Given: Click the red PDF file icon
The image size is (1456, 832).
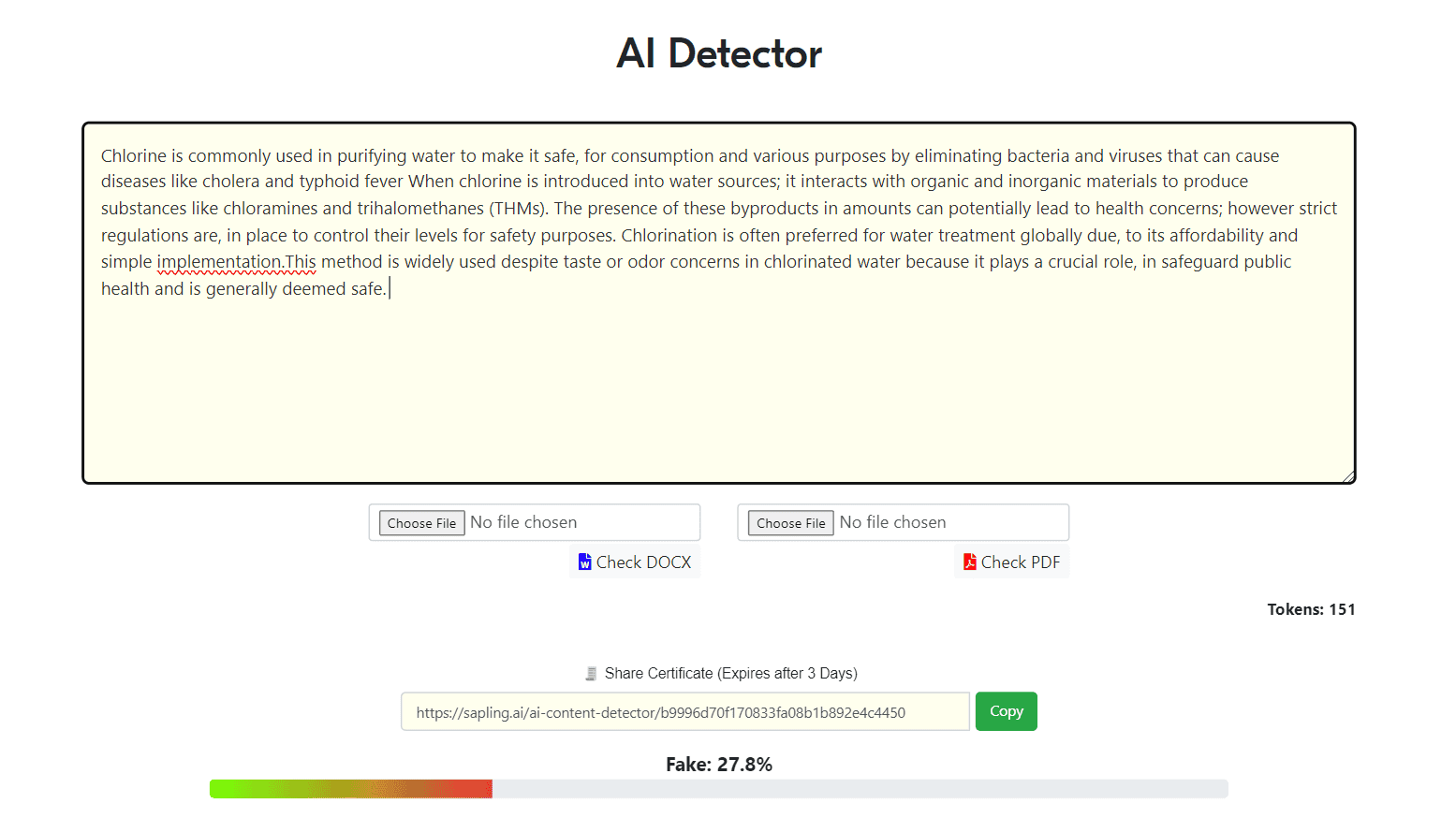Looking at the screenshot, I should point(970,562).
